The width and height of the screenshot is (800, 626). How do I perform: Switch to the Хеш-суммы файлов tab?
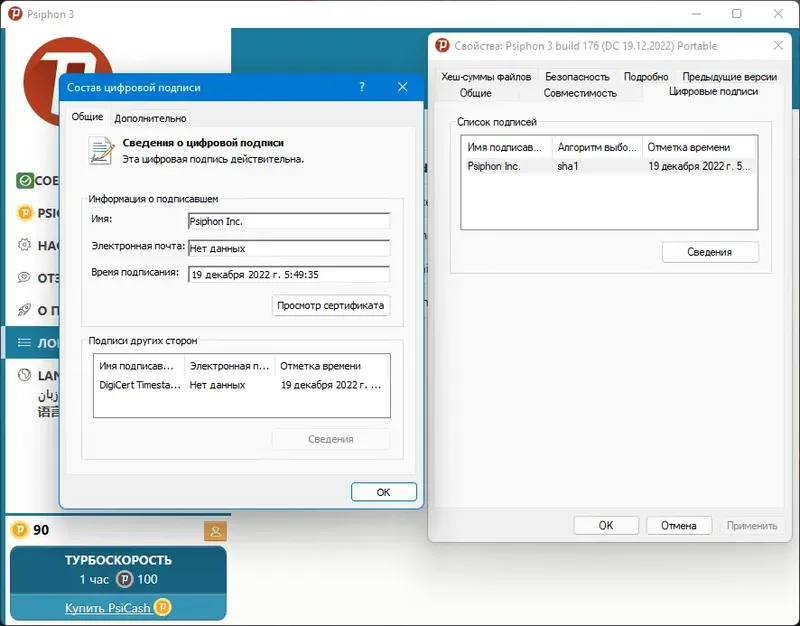tap(487, 75)
